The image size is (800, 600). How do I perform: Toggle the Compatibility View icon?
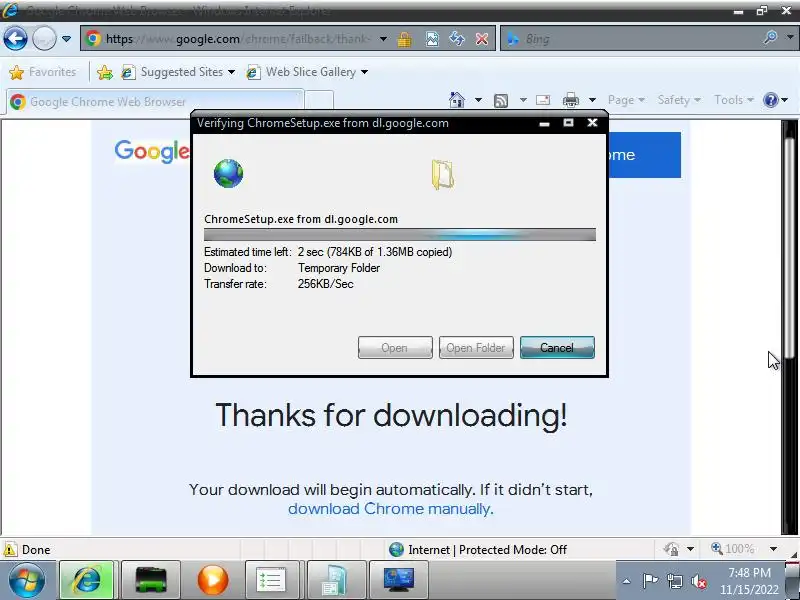tap(432, 39)
